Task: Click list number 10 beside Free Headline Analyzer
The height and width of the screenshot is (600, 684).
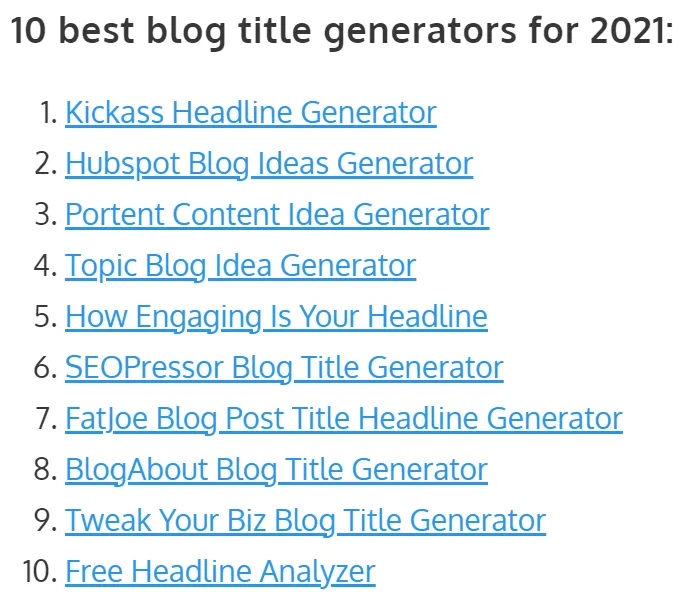Action: (x=40, y=571)
